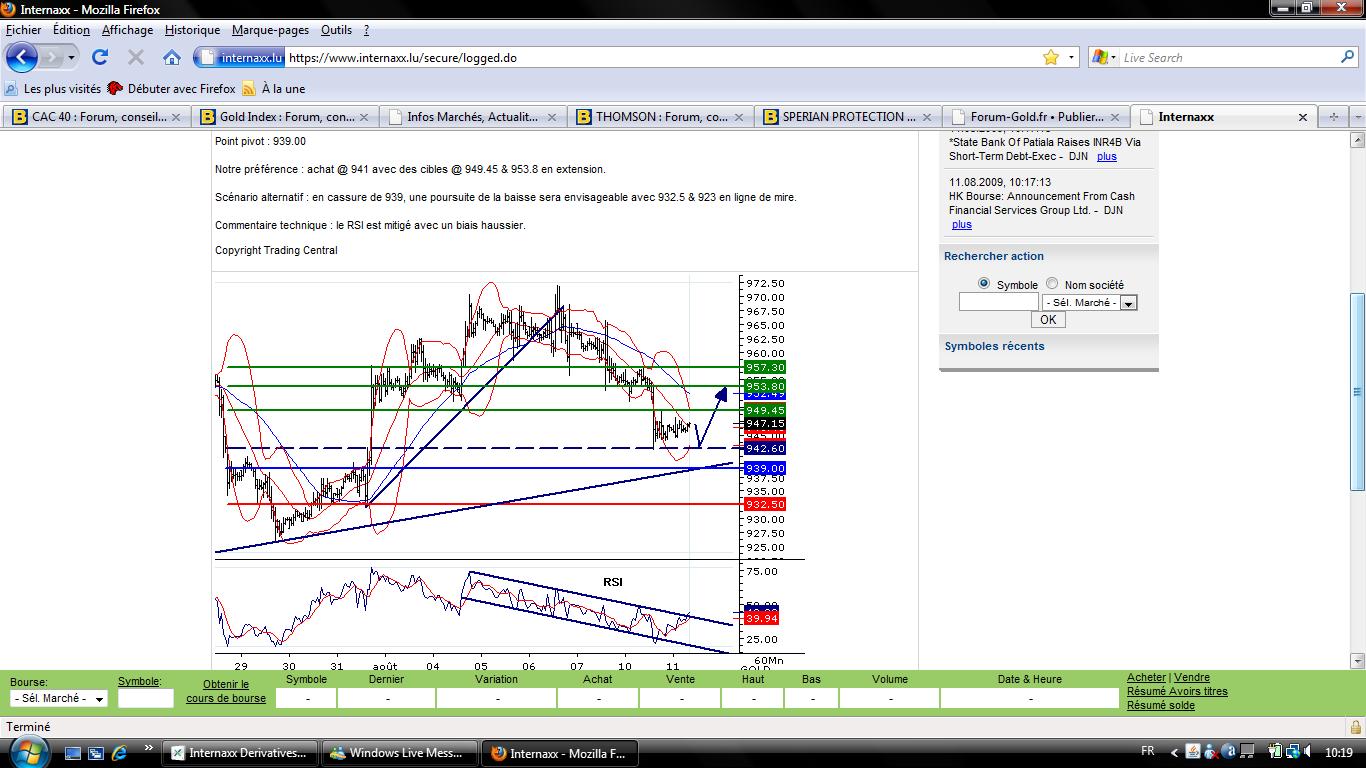Expand the Sél. Marché dropdown in search panel
The image size is (1366, 768).
(x=1128, y=303)
